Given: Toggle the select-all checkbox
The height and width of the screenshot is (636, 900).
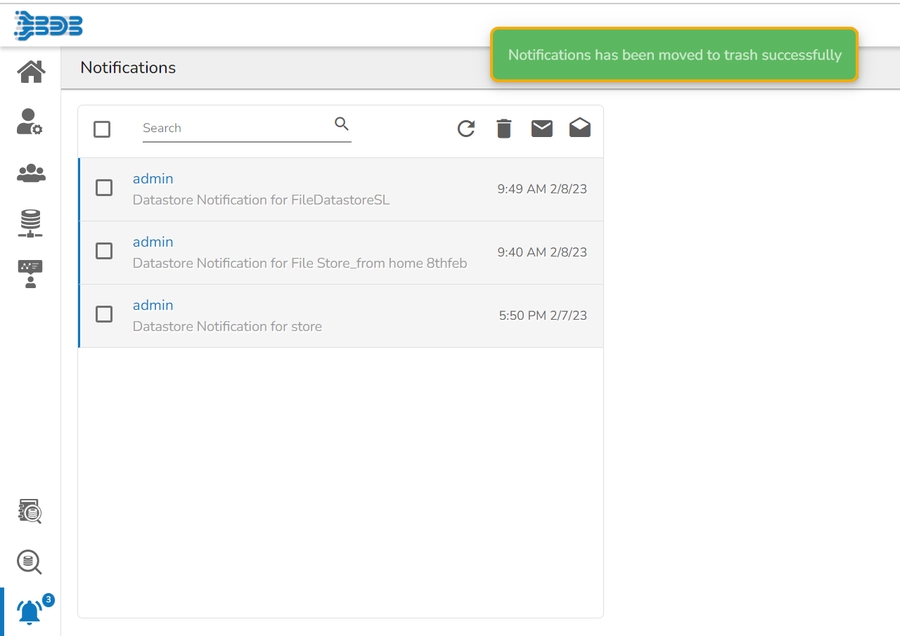Looking at the screenshot, I should pyautogui.click(x=102, y=129).
